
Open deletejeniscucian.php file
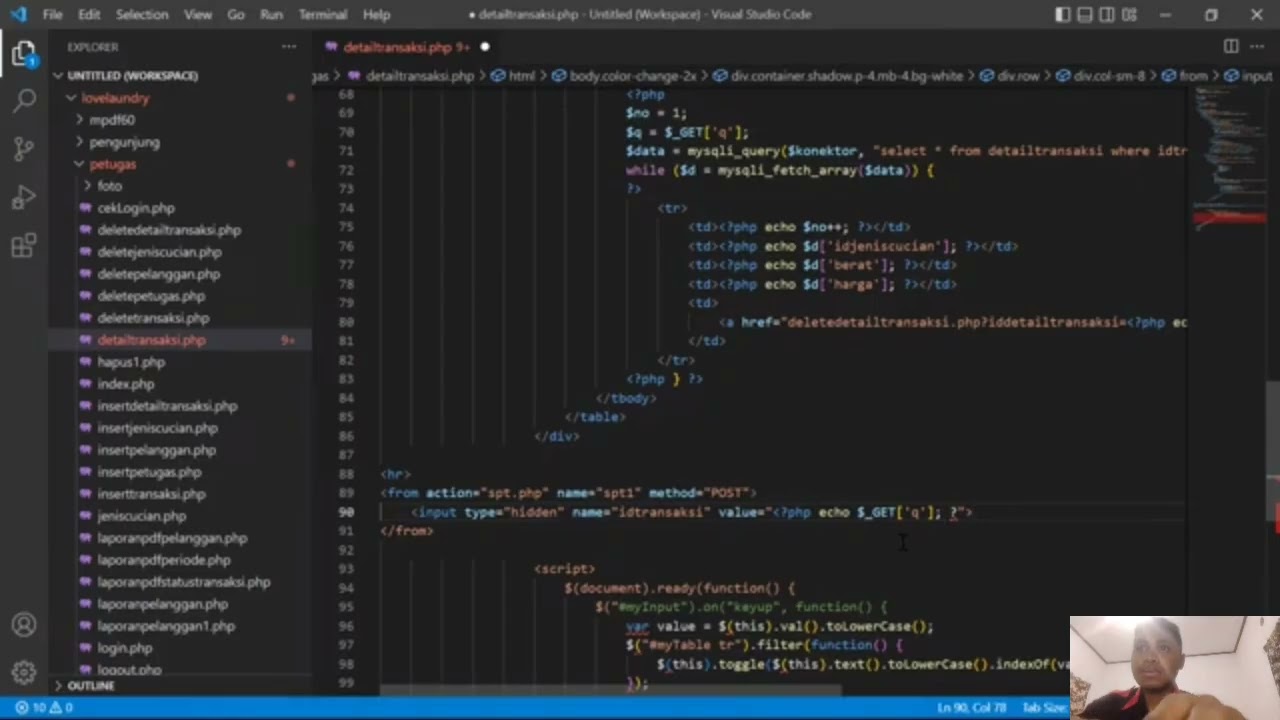coord(159,252)
